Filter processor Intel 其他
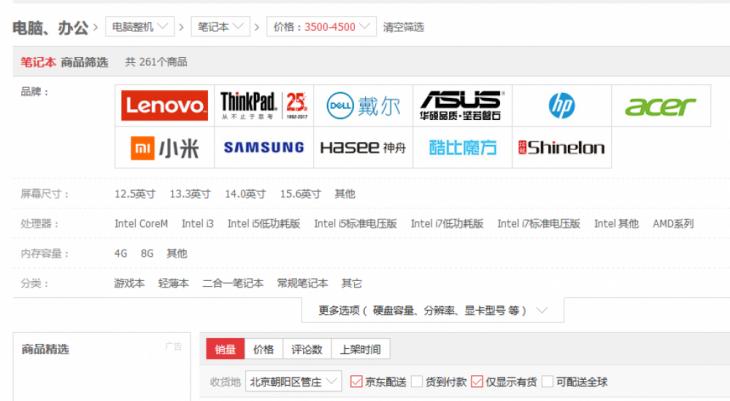The image size is (730, 401). (616, 224)
